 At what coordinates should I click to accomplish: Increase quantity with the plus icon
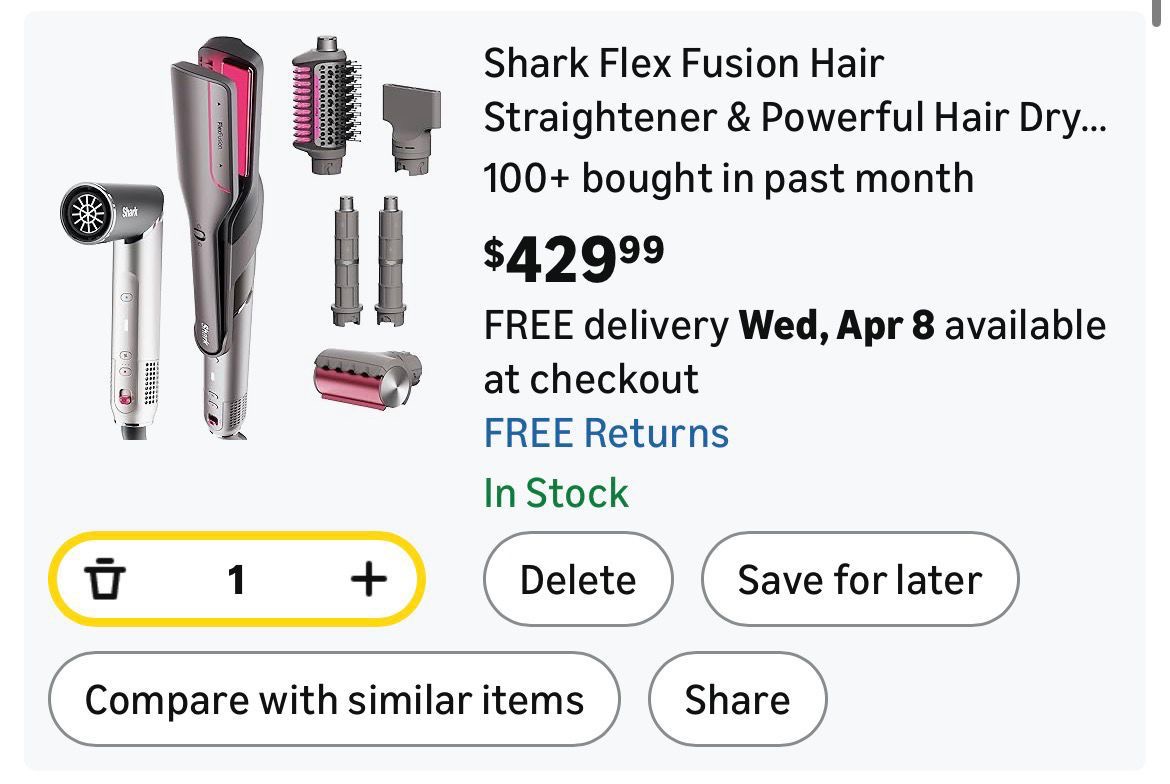(368, 578)
